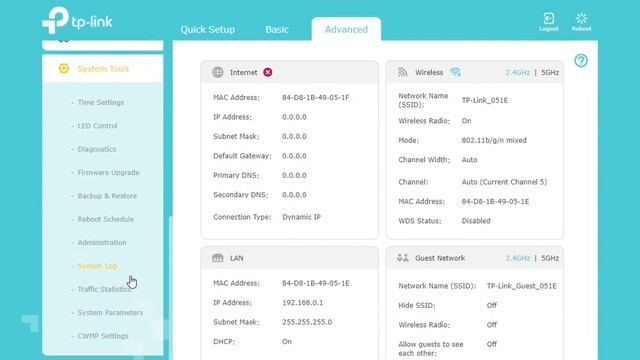Click Auto (Current Channel 5) value
The width and height of the screenshot is (640, 360).
point(504,182)
